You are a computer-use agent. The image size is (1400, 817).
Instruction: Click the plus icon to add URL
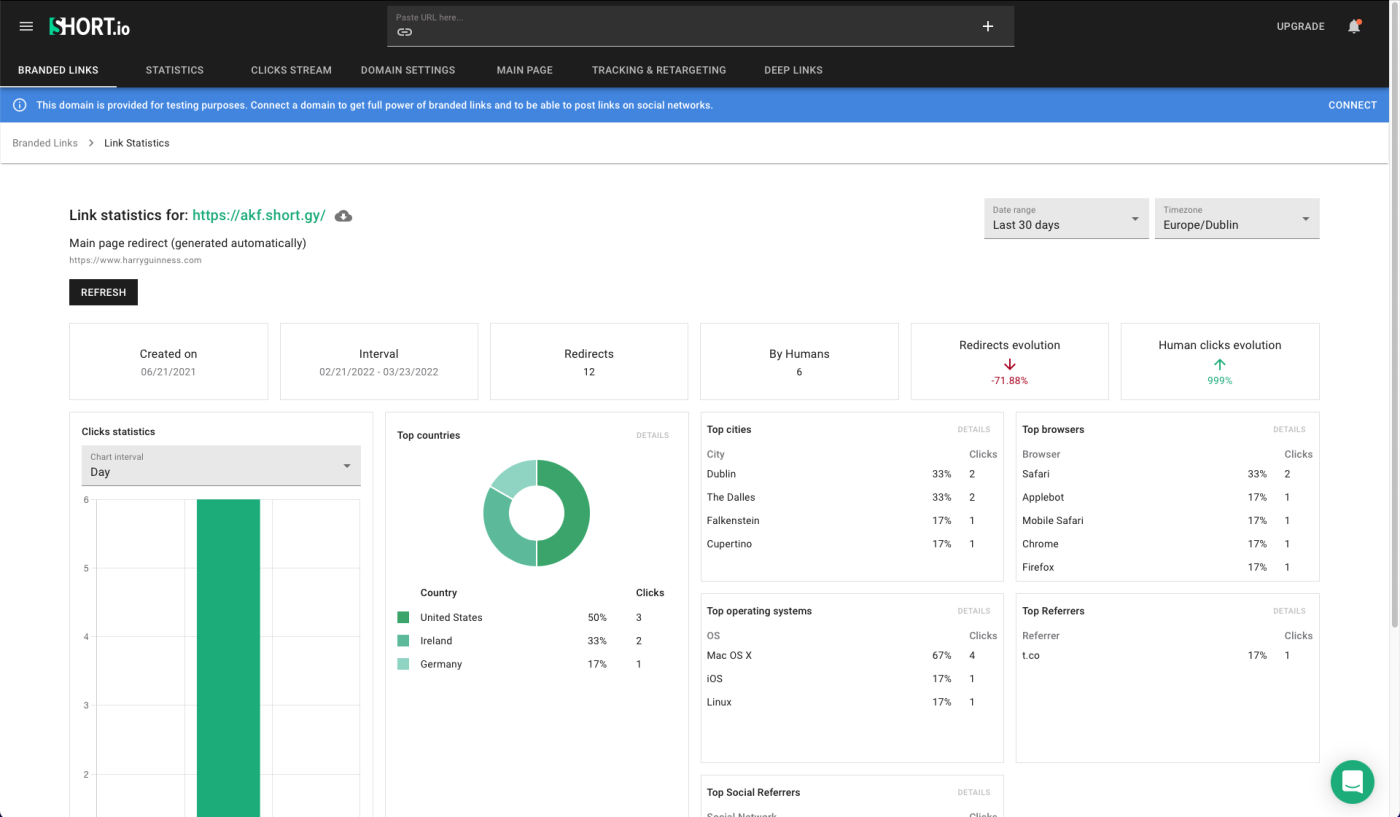pyautogui.click(x=988, y=27)
